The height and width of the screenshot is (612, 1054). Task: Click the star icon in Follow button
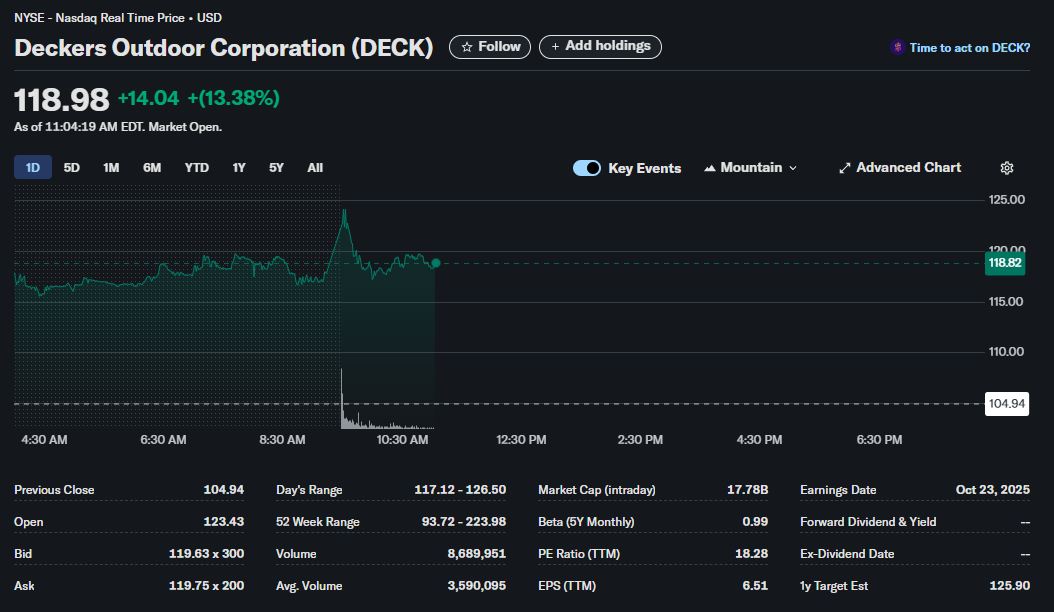[467, 47]
